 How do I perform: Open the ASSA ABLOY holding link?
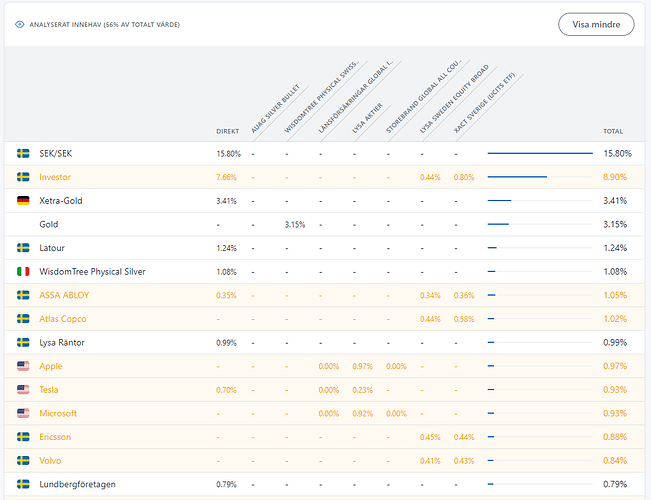(x=64, y=295)
